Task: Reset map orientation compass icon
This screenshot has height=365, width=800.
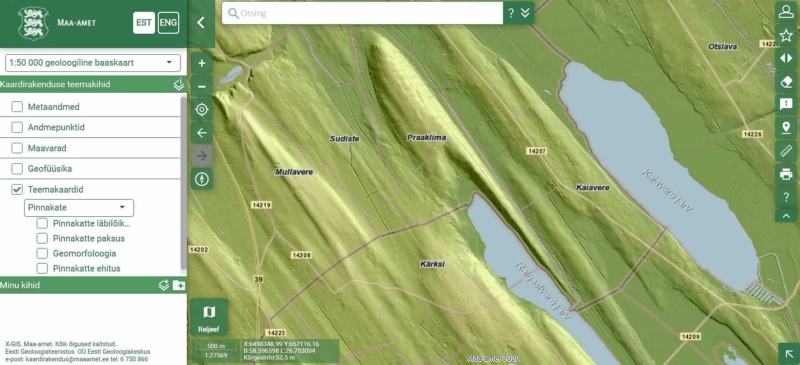Action: (202, 179)
